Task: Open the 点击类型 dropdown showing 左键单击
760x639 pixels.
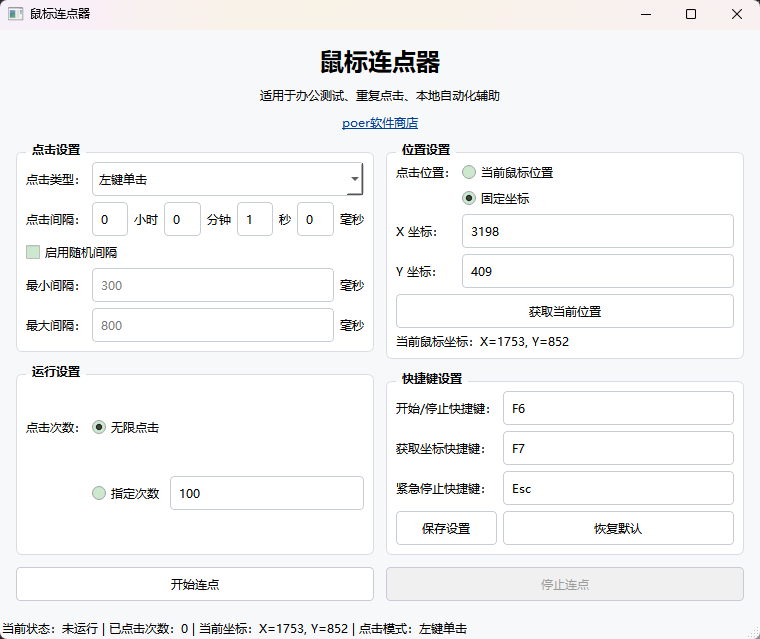Action: click(227, 179)
